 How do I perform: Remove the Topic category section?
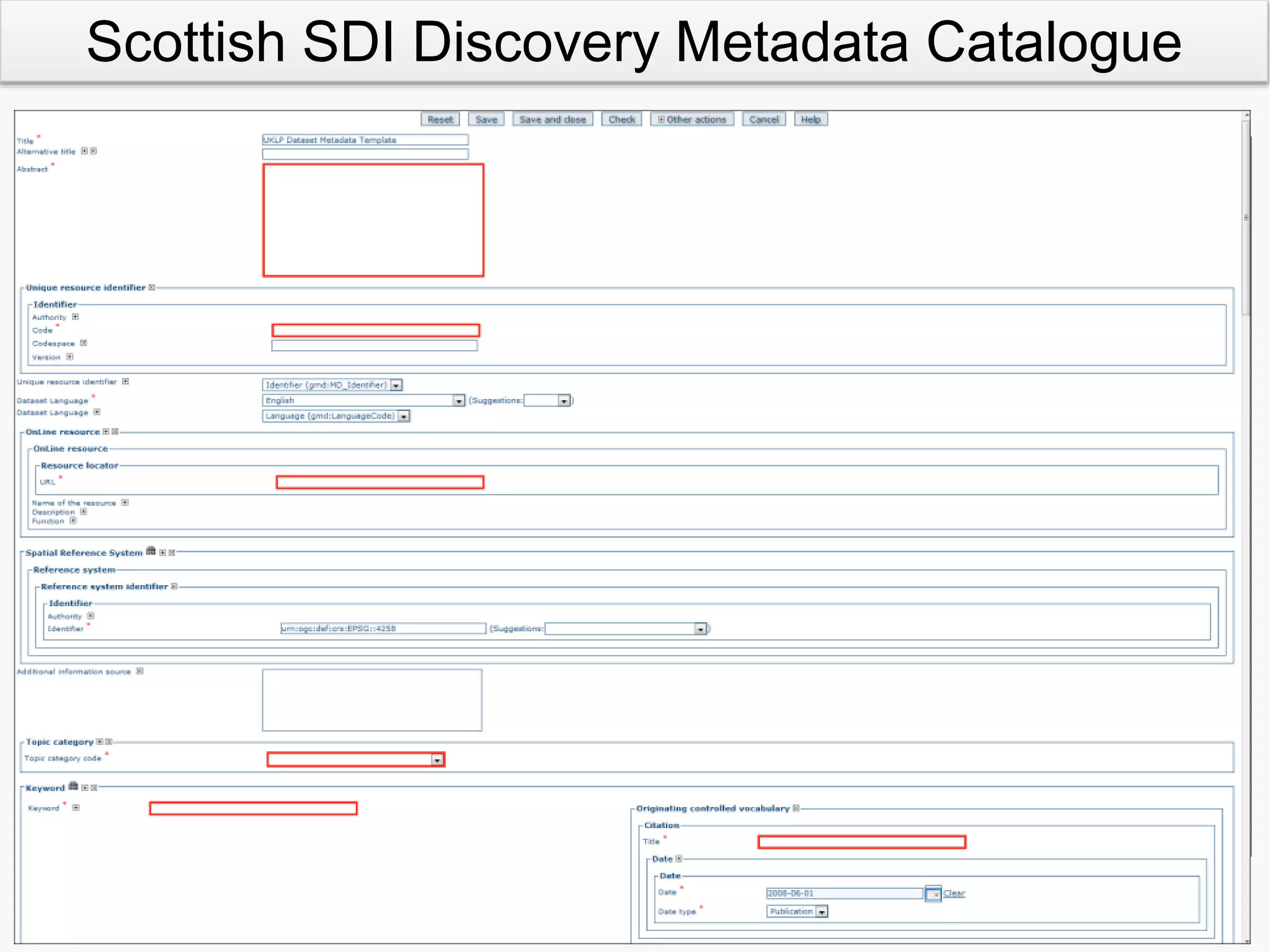(x=109, y=742)
